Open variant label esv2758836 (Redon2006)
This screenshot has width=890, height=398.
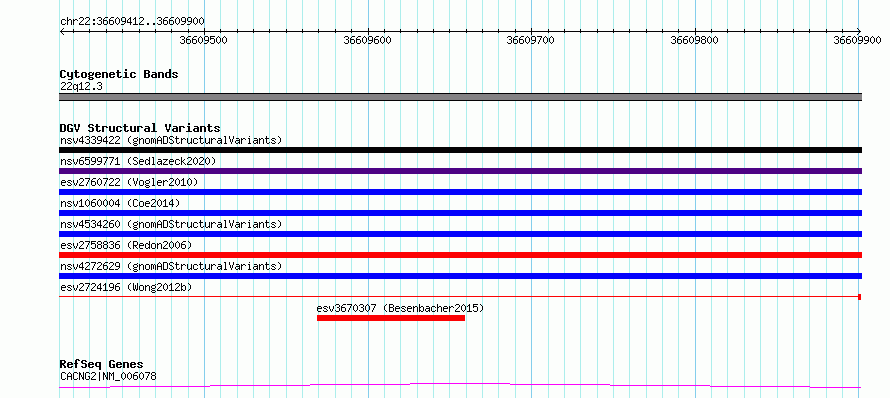point(126,245)
